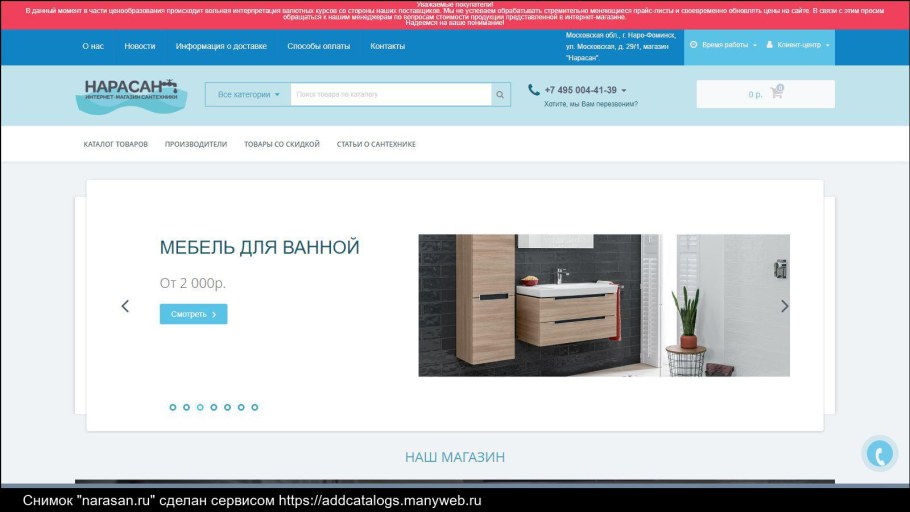Click the Наш магазин heading
Viewport: 910px width, 512px height.
pos(455,457)
